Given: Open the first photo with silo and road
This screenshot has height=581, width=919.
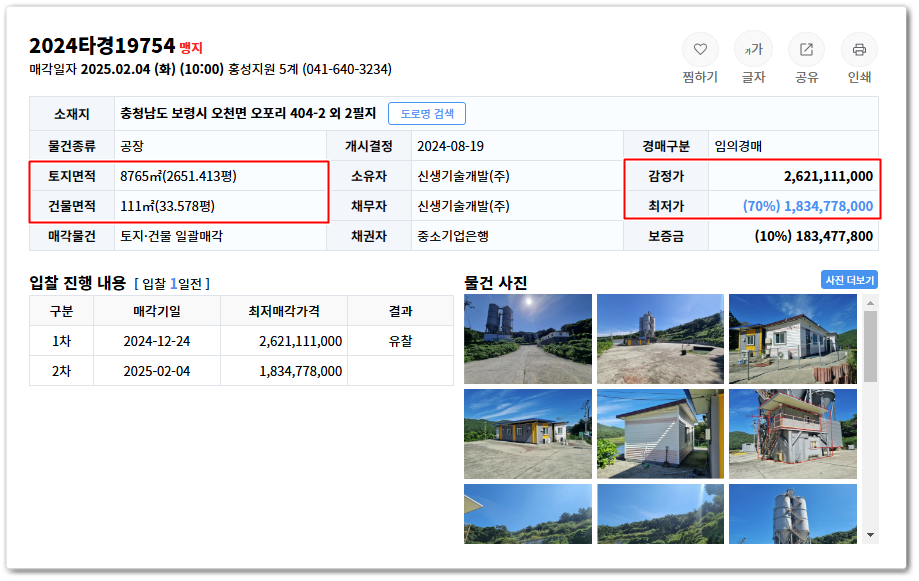Looking at the screenshot, I should pyautogui.click(x=528, y=339).
